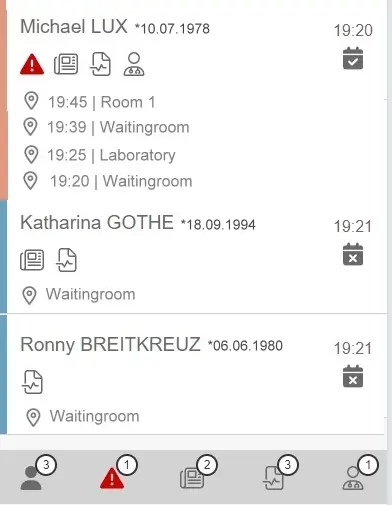Click doctor icon in Michael LUX row
Viewport: 392px width, 505px height.
134,64
